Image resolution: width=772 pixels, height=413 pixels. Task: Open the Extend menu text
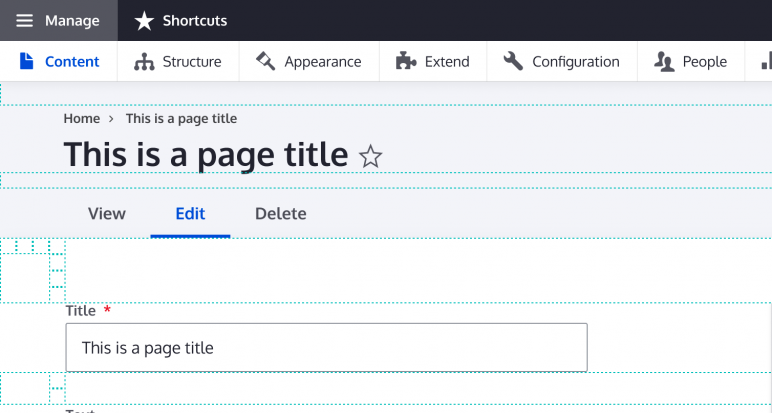pos(447,61)
